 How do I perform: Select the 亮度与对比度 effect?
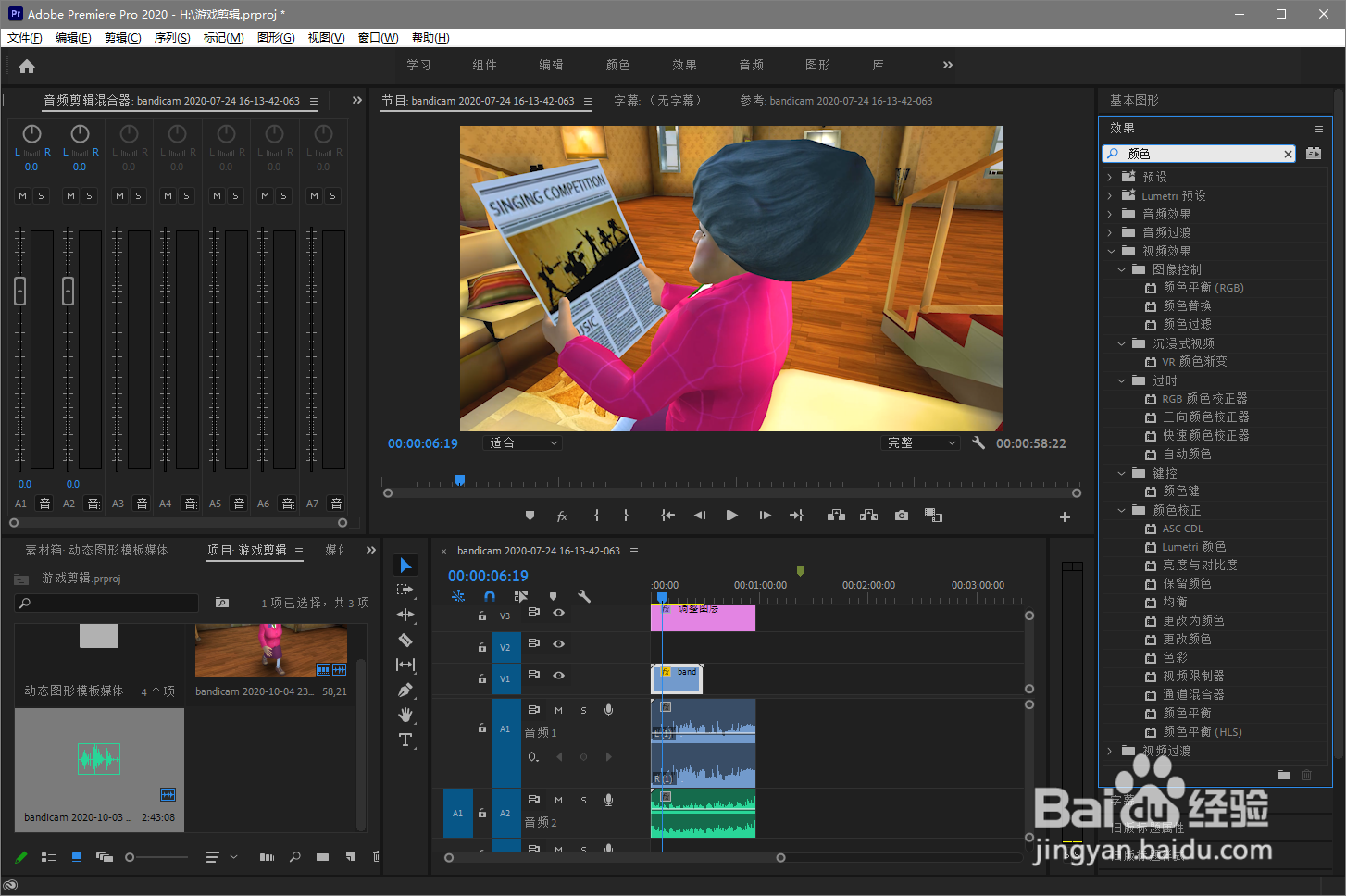(1200, 566)
